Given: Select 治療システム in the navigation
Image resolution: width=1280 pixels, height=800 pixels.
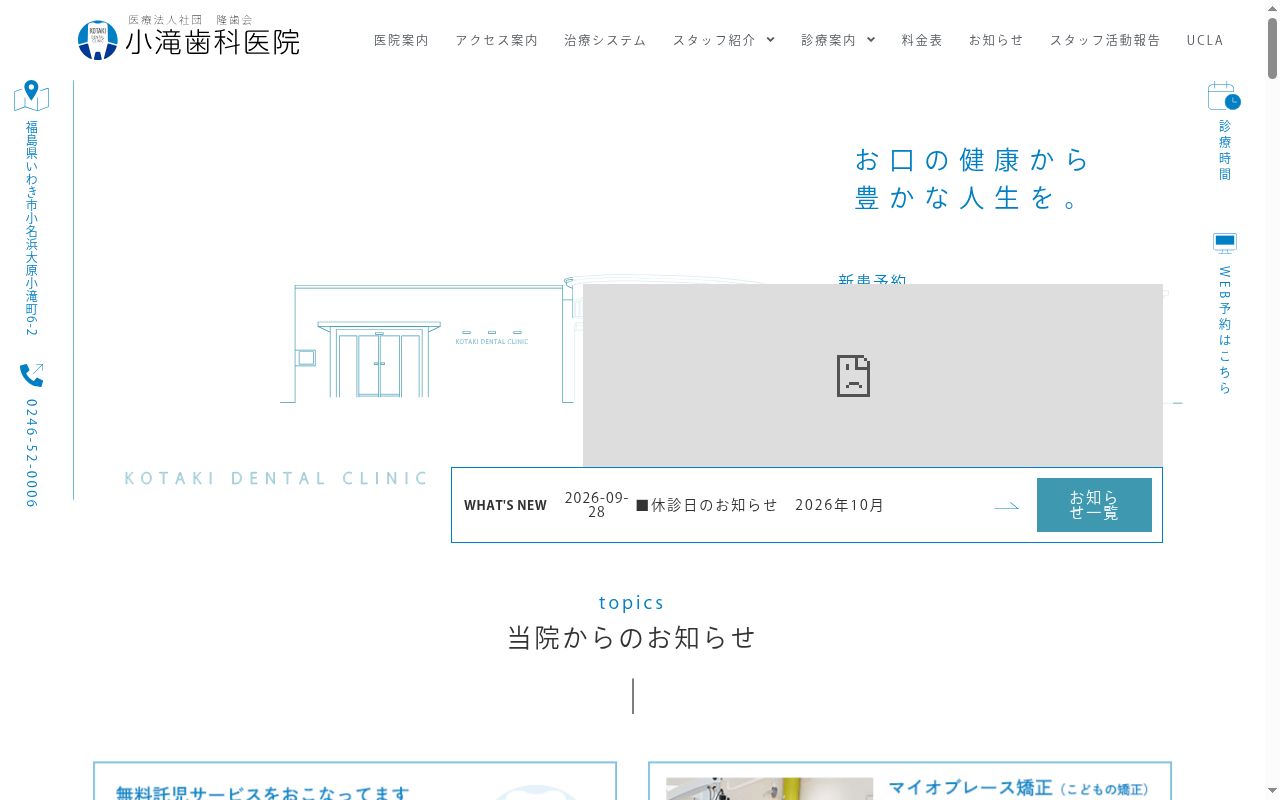Looking at the screenshot, I should tap(605, 40).
